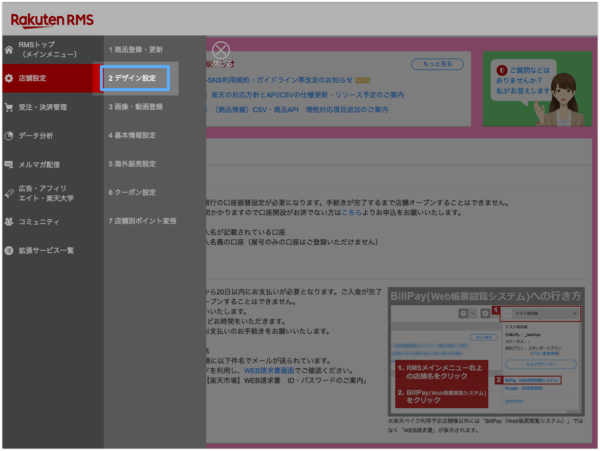600x451 pixels.
Task: Click the Rakuten RMS logo
Action: click(52, 20)
